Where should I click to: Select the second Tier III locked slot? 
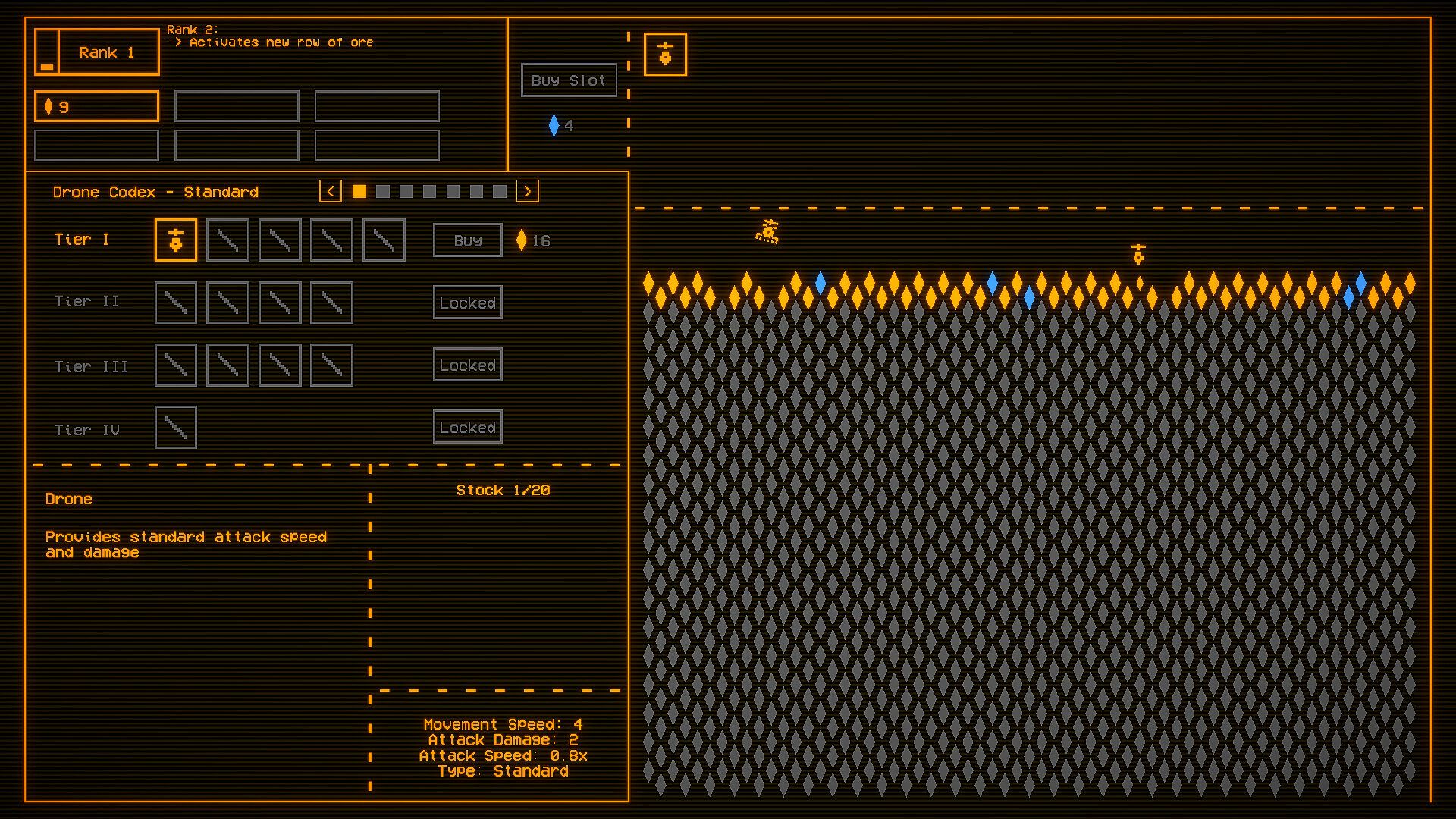(227, 365)
